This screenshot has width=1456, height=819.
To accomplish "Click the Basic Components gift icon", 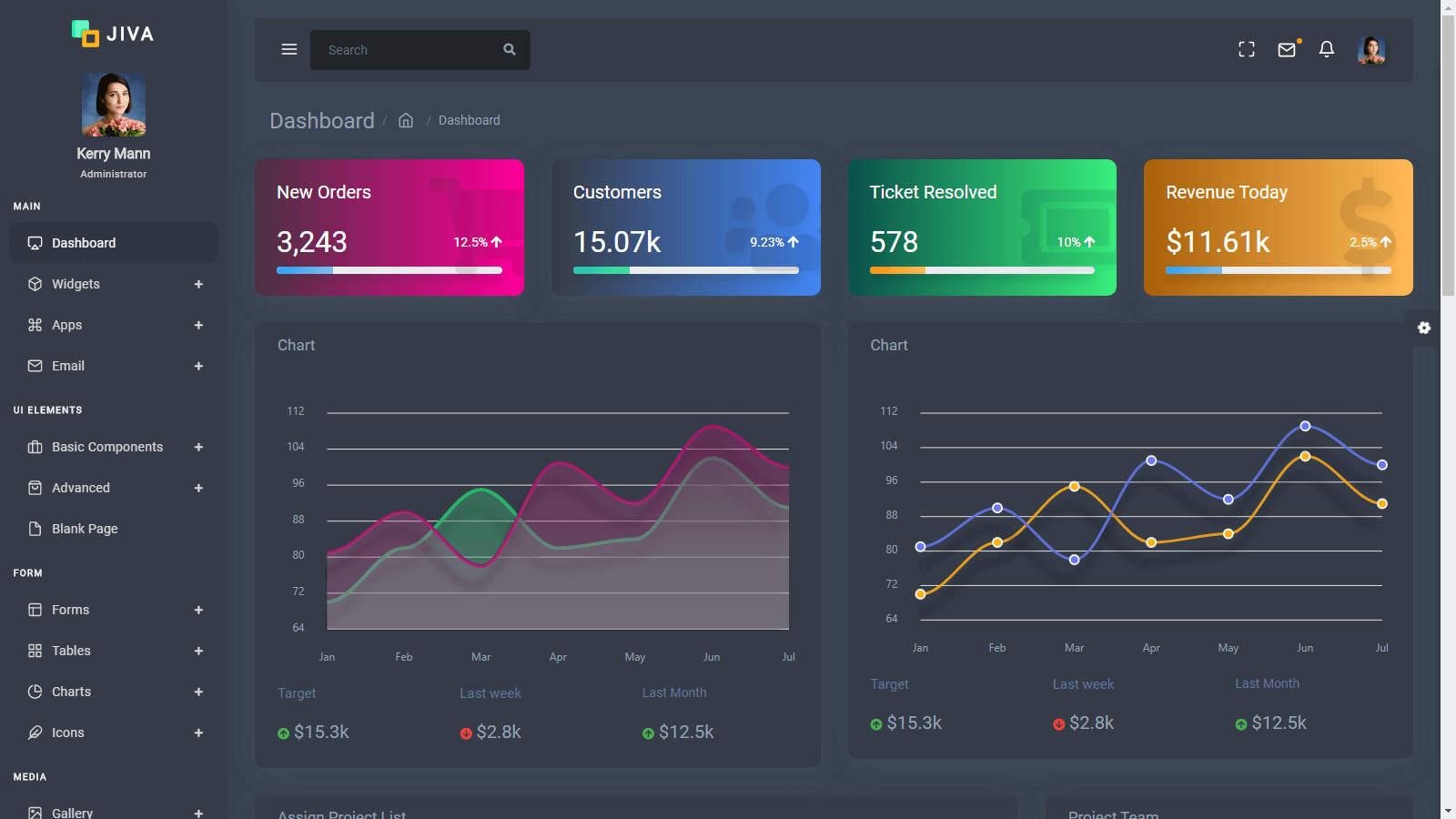I will pyautogui.click(x=35, y=447).
